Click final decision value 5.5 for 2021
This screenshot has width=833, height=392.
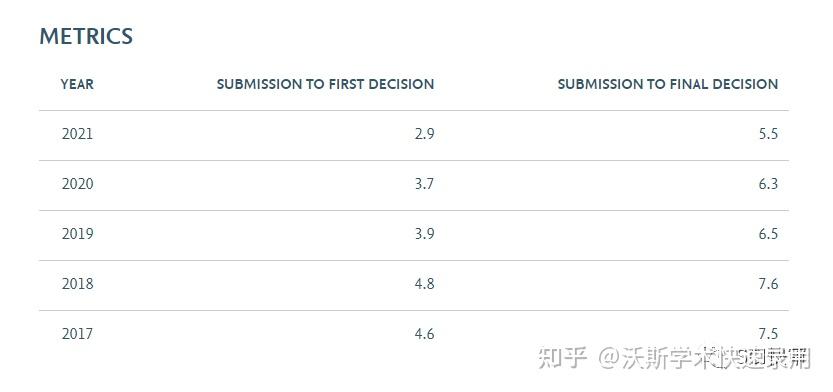768,134
